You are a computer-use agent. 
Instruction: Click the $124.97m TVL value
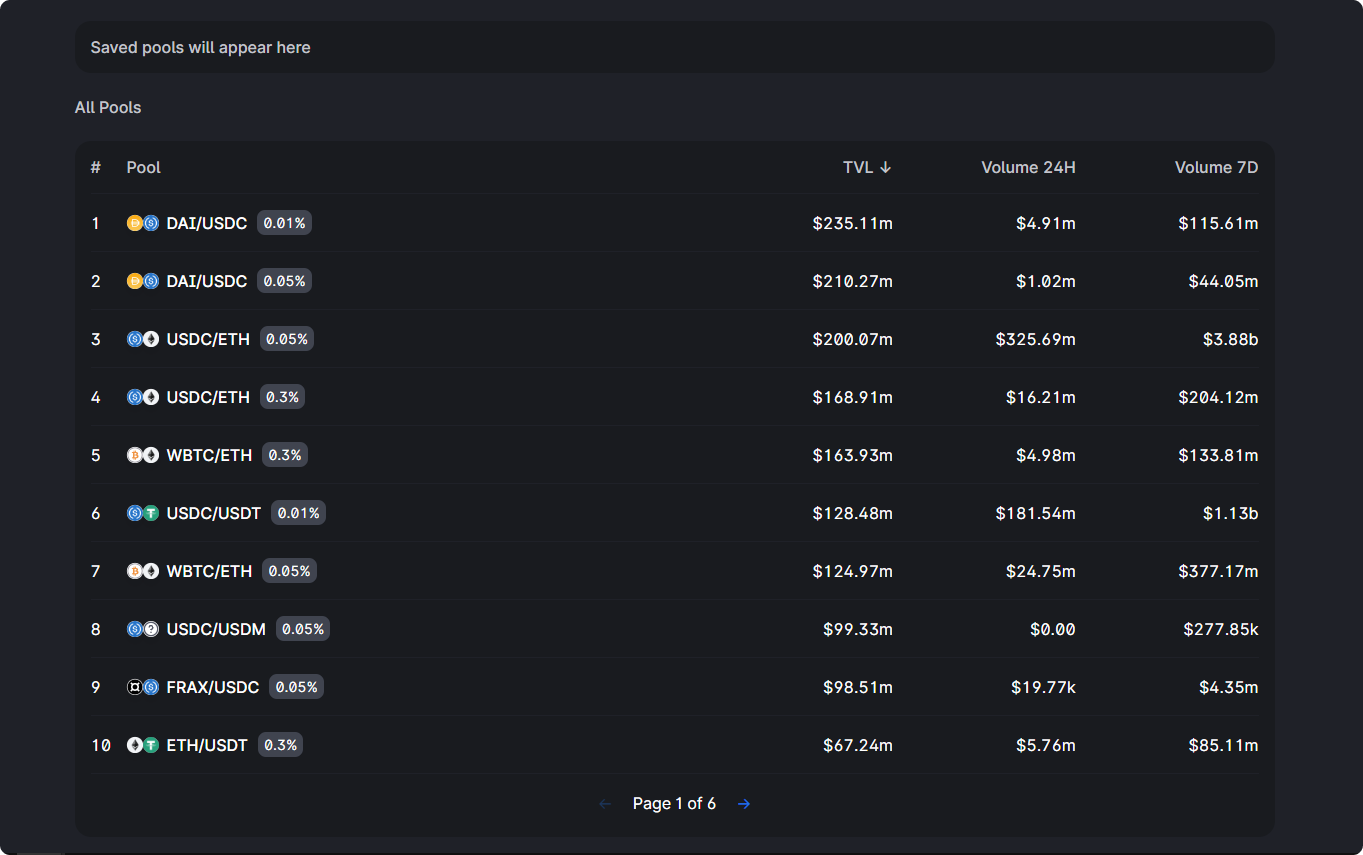coord(853,571)
